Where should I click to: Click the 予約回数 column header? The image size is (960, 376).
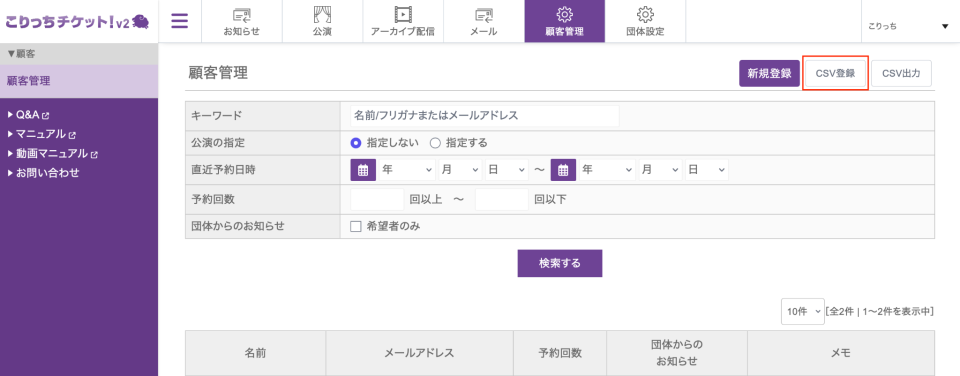click(x=560, y=353)
